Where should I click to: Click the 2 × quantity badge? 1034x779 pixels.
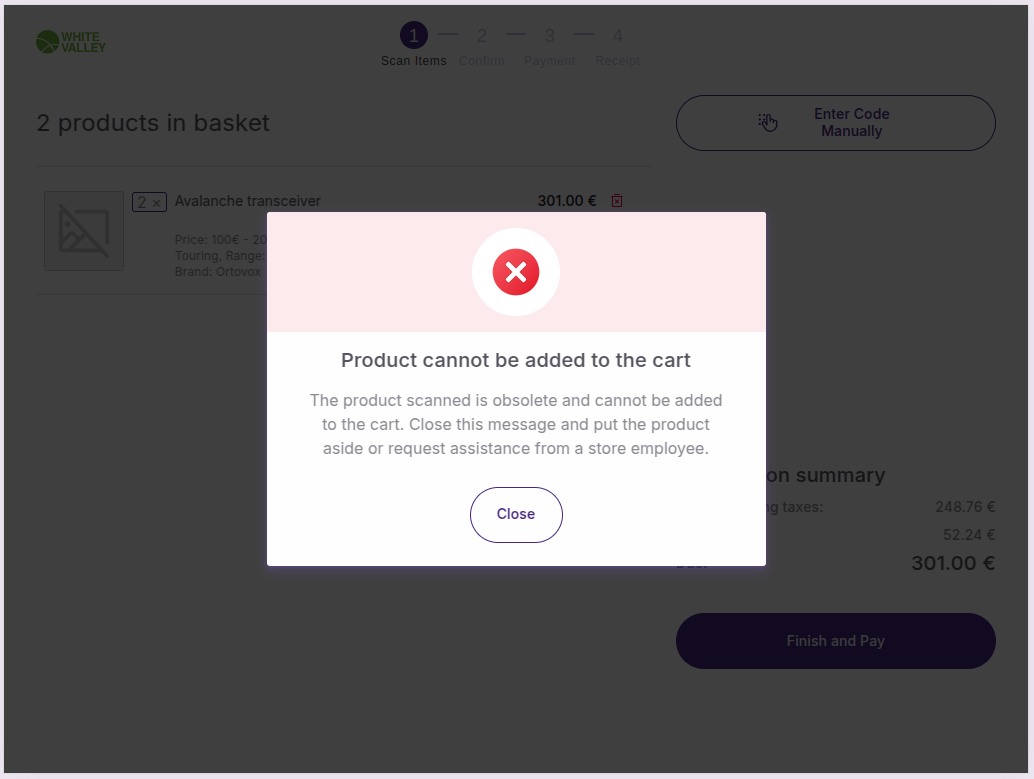[x=149, y=203]
